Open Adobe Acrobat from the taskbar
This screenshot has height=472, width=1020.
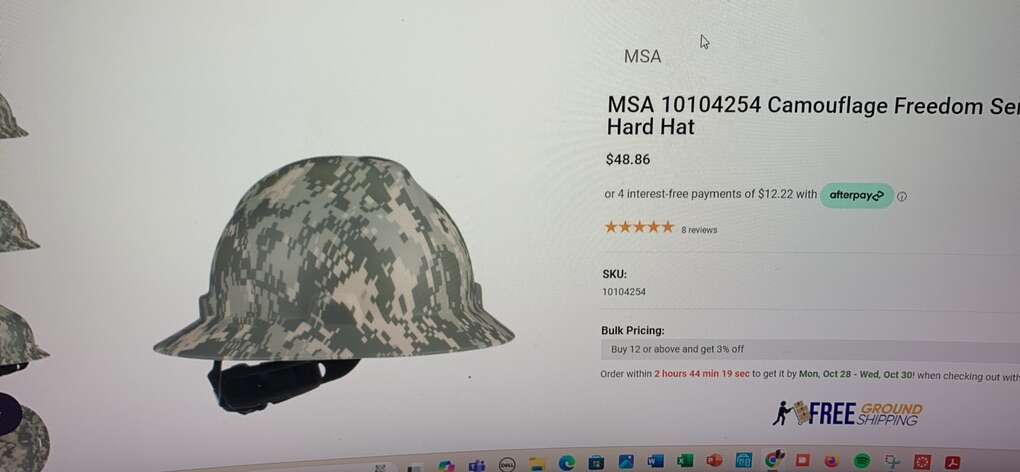pyautogui.click(x=952, y=462)
